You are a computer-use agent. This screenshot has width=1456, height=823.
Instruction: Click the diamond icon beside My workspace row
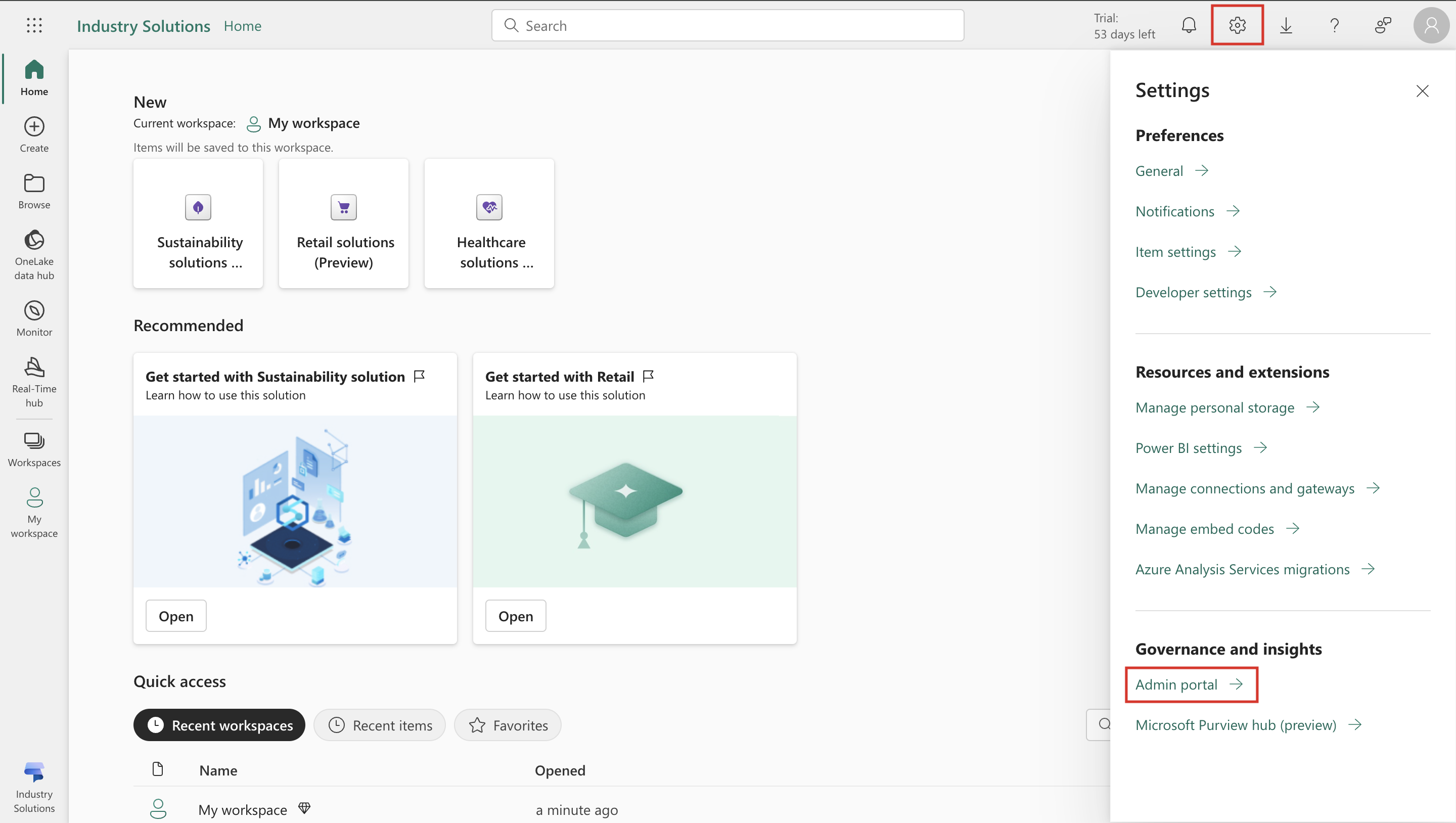[304, 808]
